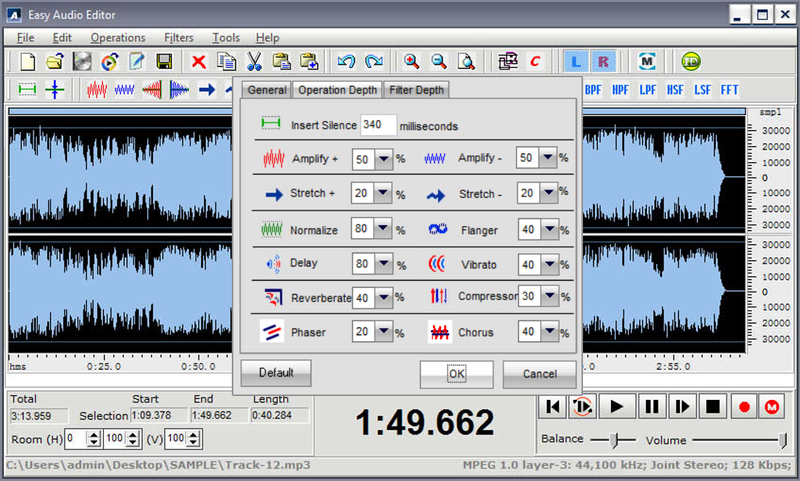Click Insert Silence icon in the toolbar
The width and height of the screenshot is (800, 481).
click(28, 90)
